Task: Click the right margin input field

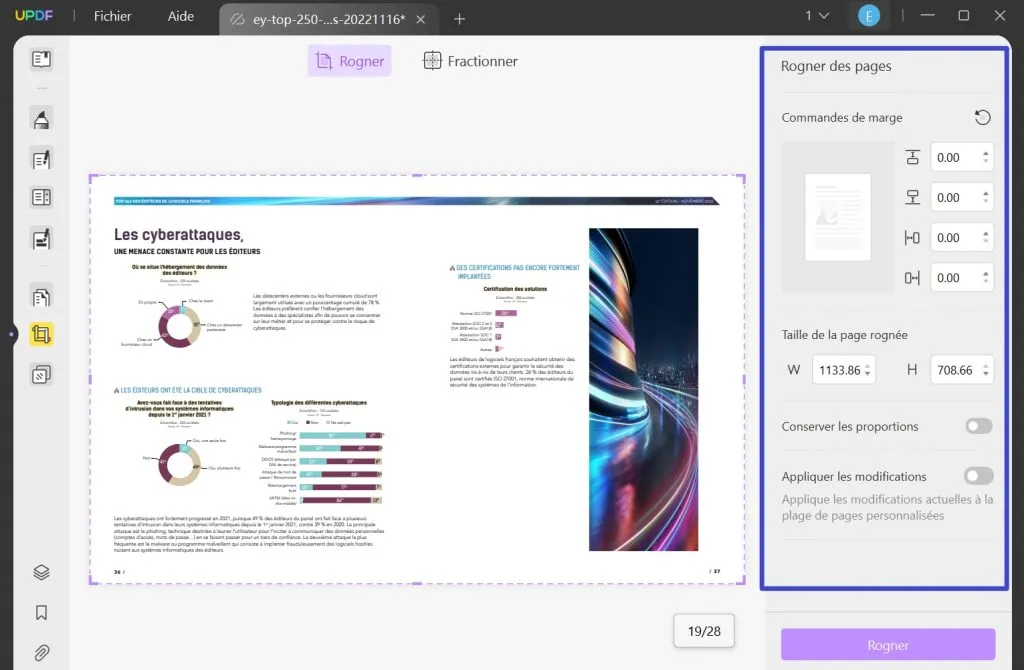Action: click(962, 278)
